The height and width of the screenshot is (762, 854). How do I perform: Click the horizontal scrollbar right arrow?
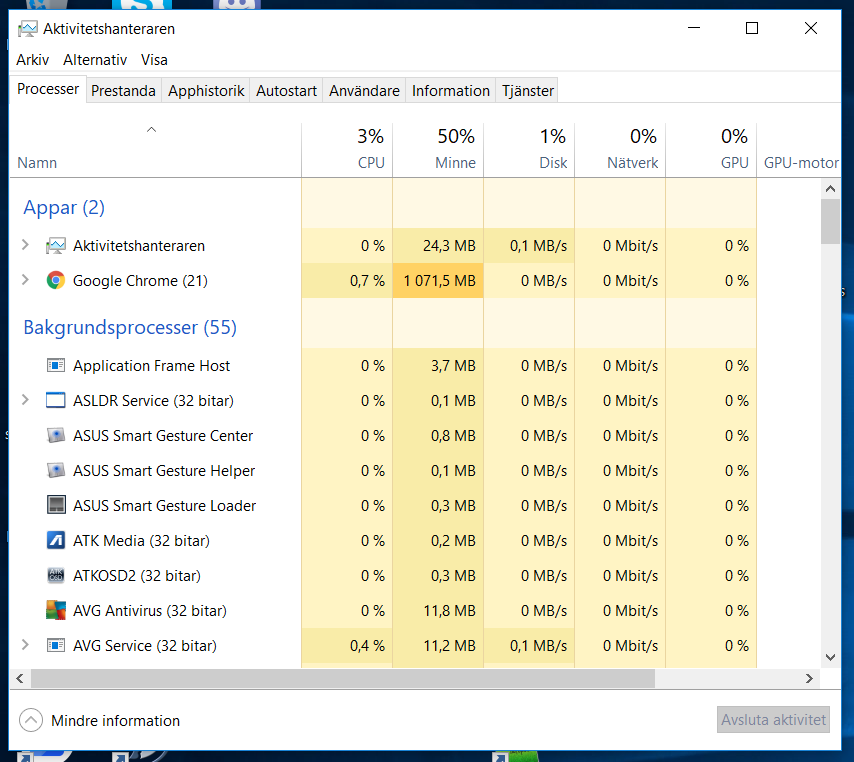(809, 678)
